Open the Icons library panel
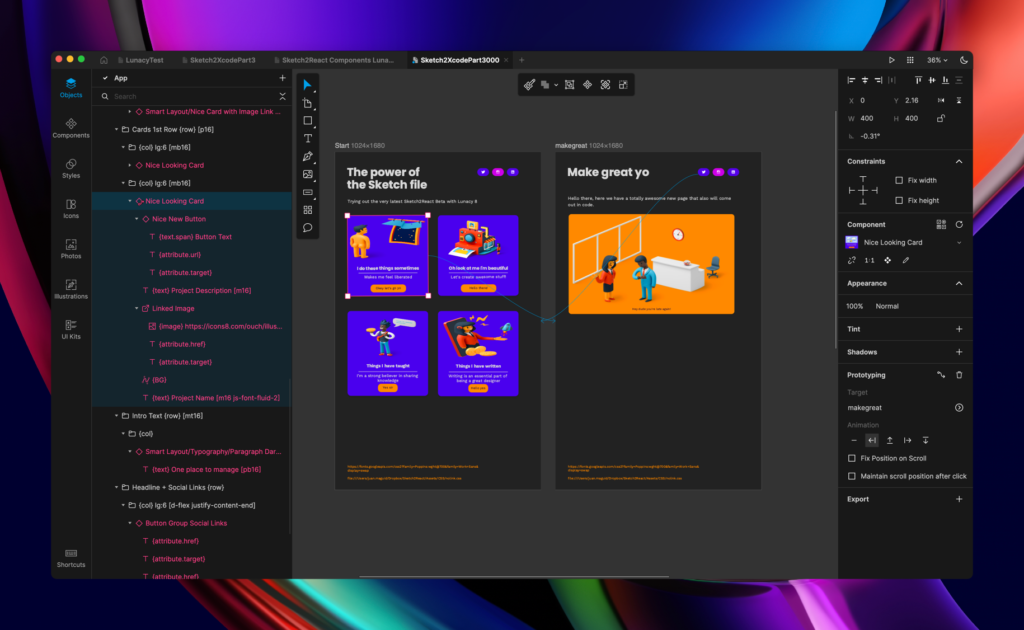The width and height of the screenshot is (1024, 630). point(71,209)
